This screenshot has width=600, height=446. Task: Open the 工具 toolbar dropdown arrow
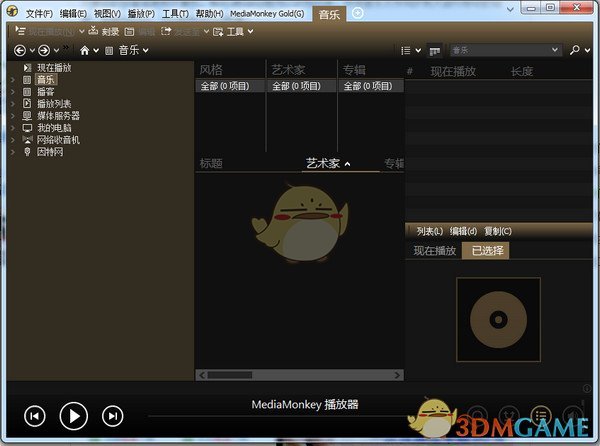click(250, 31)
